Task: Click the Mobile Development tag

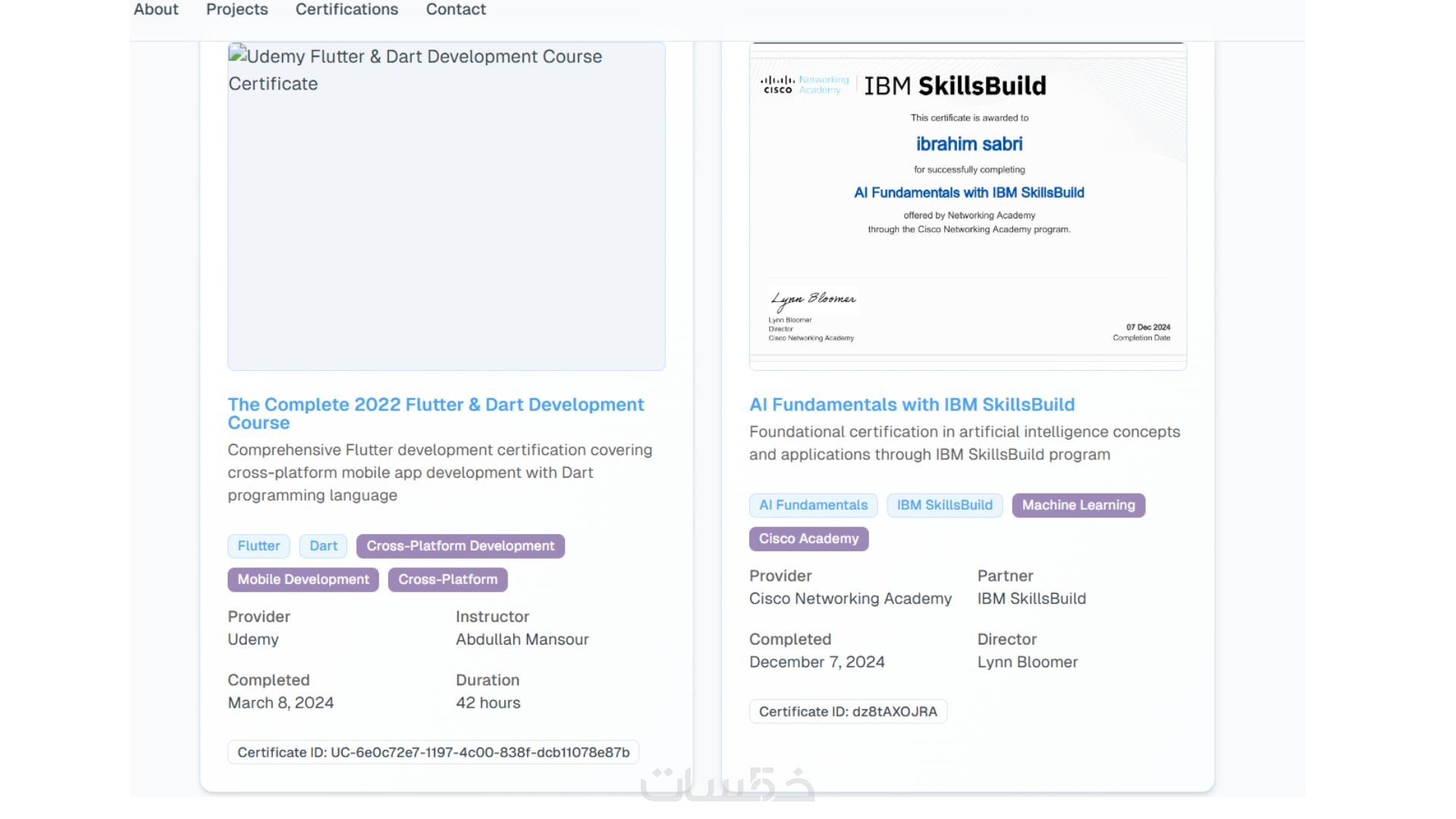Action: 303,579
